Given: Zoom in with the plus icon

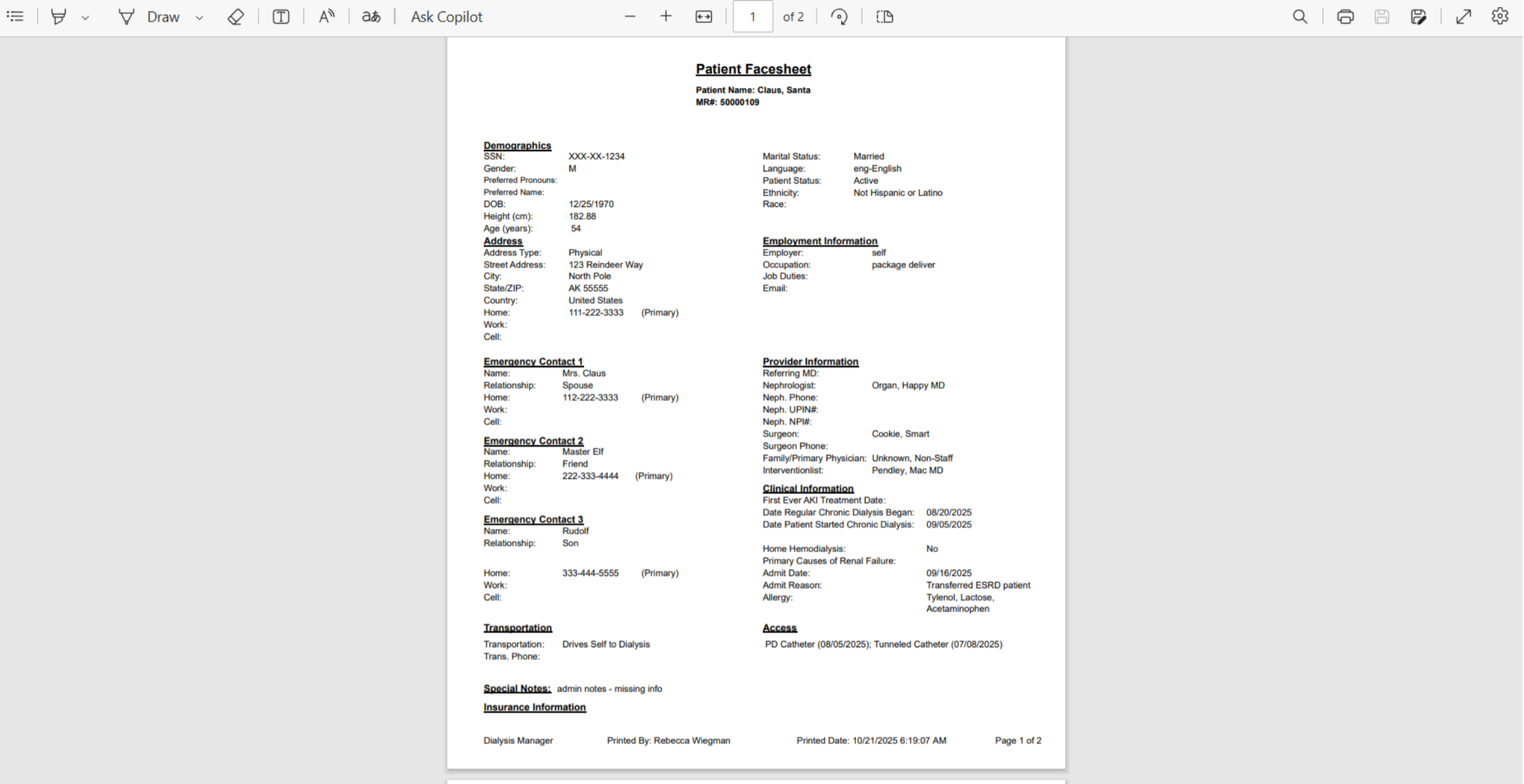Looking at the screenshot, I should [665, 17].
